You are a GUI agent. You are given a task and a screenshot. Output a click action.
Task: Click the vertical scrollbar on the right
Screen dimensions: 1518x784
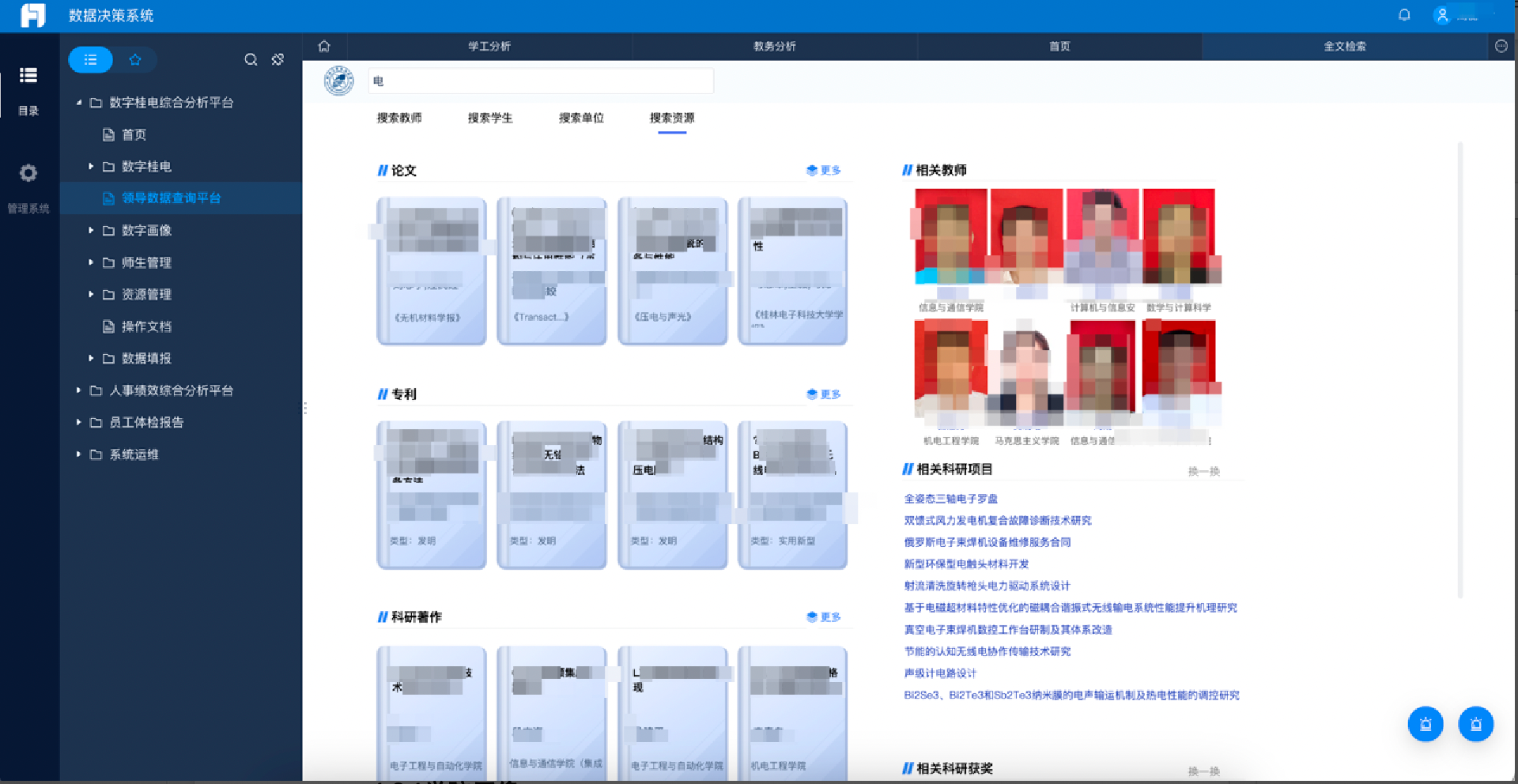[1459, 370]
